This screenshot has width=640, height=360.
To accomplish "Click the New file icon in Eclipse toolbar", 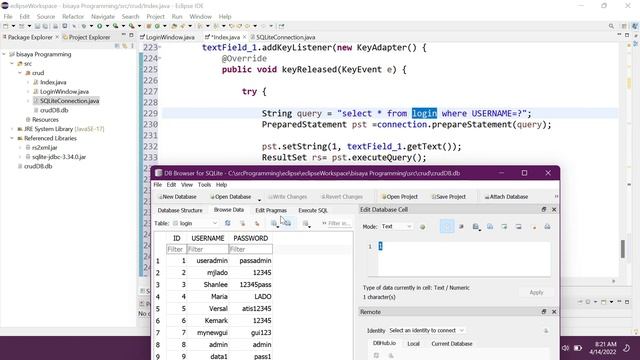I will pyautogui.click(x=6, y=26).
